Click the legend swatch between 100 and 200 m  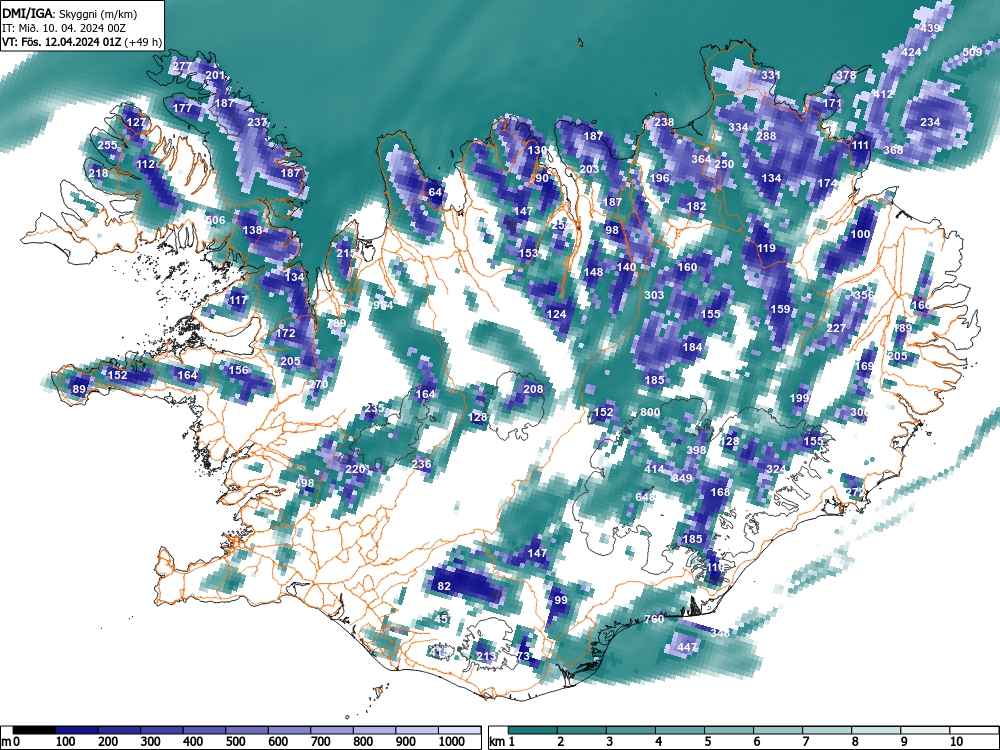point(77,730)
